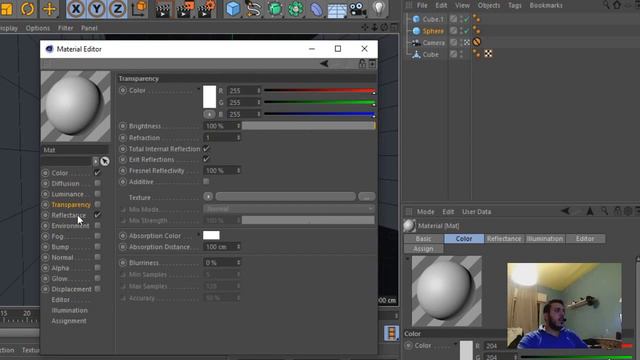Image resolution: width=640 pixels, height=360 pixels.
Task: Uncheck the Color channel checkbox
Action: coord(98,173)
